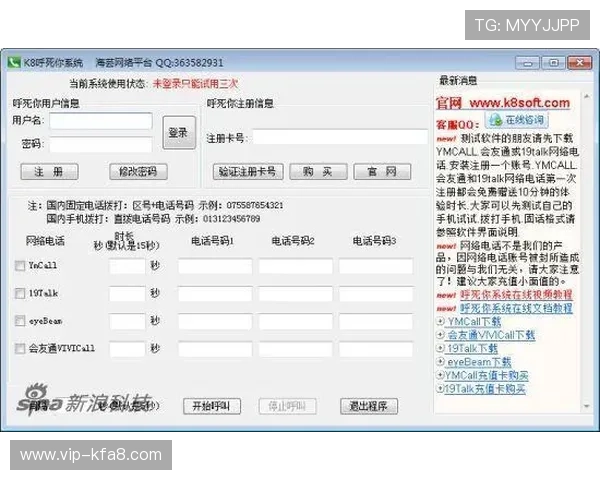Focus the 用户名 username field
600x480 pixels.
[x=101, y=121]
